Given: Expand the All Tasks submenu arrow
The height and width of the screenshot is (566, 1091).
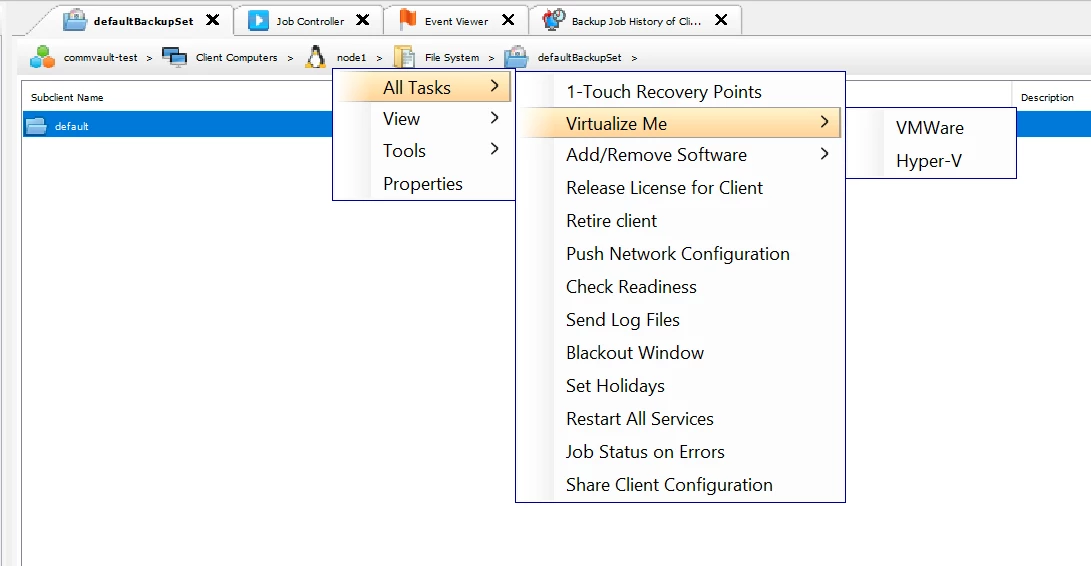Looking at the screenshot, I should (494, 86).
